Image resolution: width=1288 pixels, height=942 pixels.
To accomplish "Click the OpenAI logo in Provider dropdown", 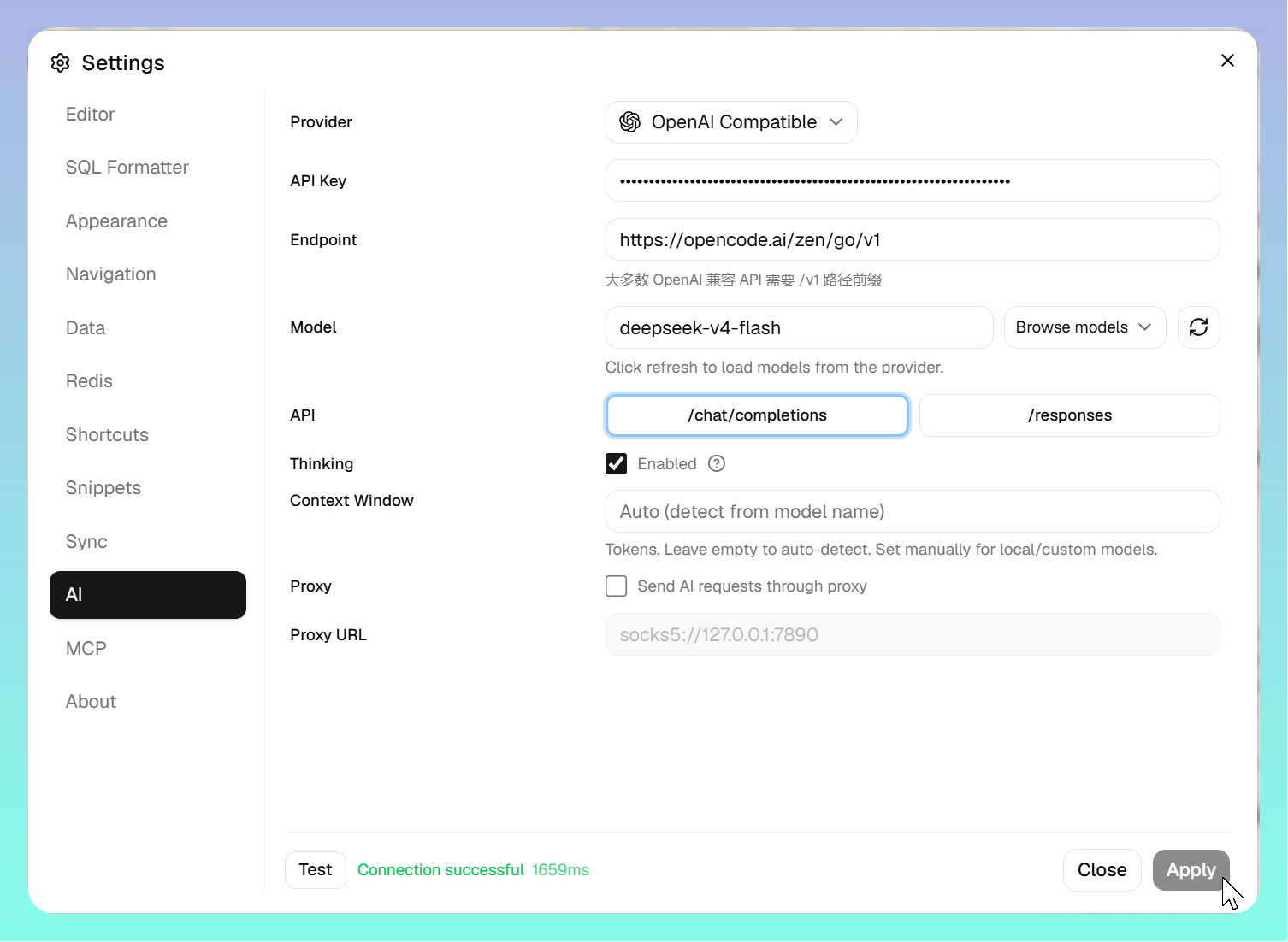I will point(630,122).
